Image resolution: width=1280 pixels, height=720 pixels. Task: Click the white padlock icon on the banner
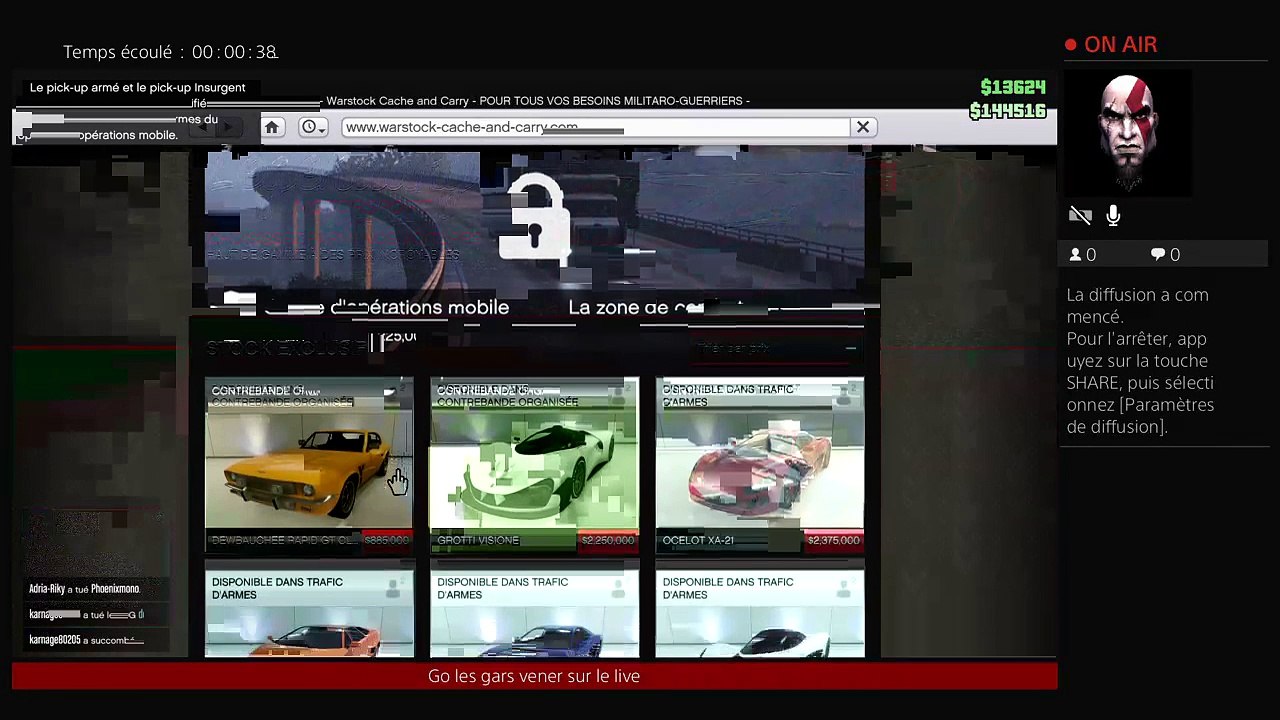[534, 220]
